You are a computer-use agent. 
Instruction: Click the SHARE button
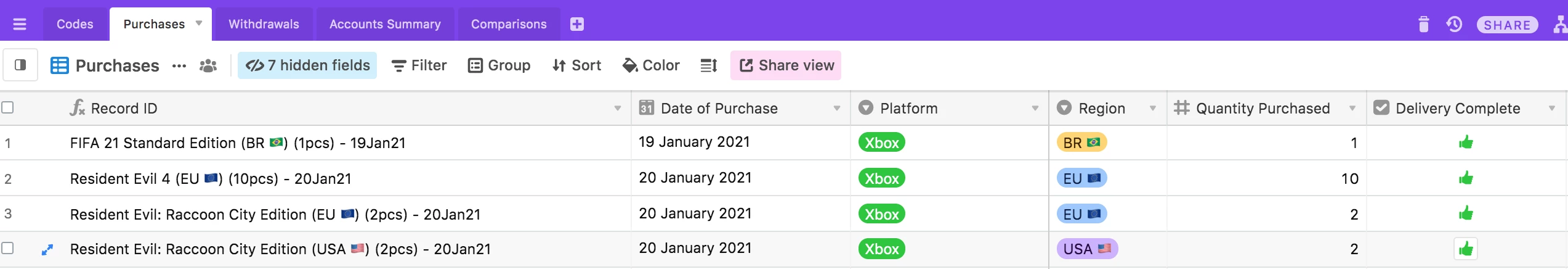click(x=1507, y=25)
